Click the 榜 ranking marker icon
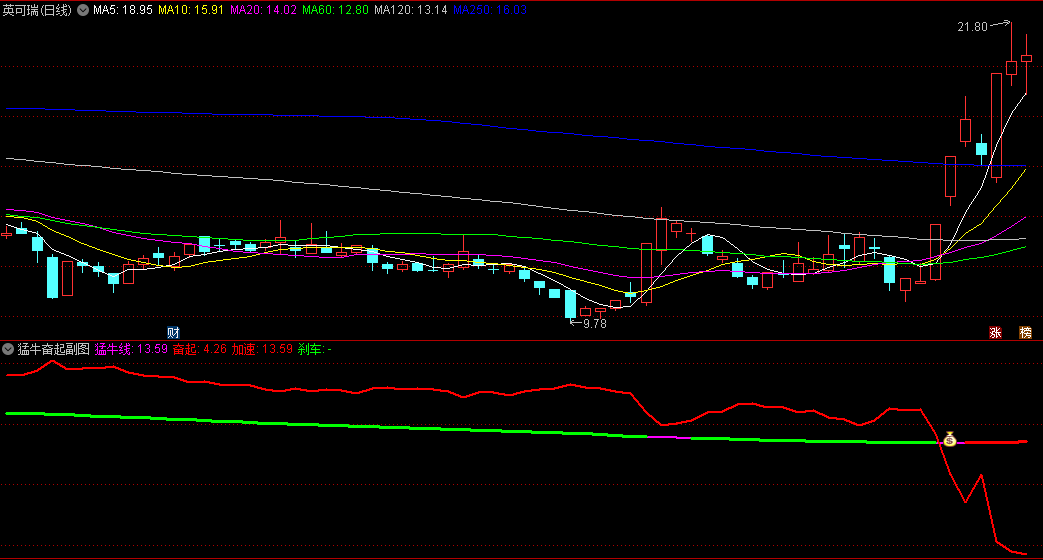 pyautogui.click(x=1026, y=333)
